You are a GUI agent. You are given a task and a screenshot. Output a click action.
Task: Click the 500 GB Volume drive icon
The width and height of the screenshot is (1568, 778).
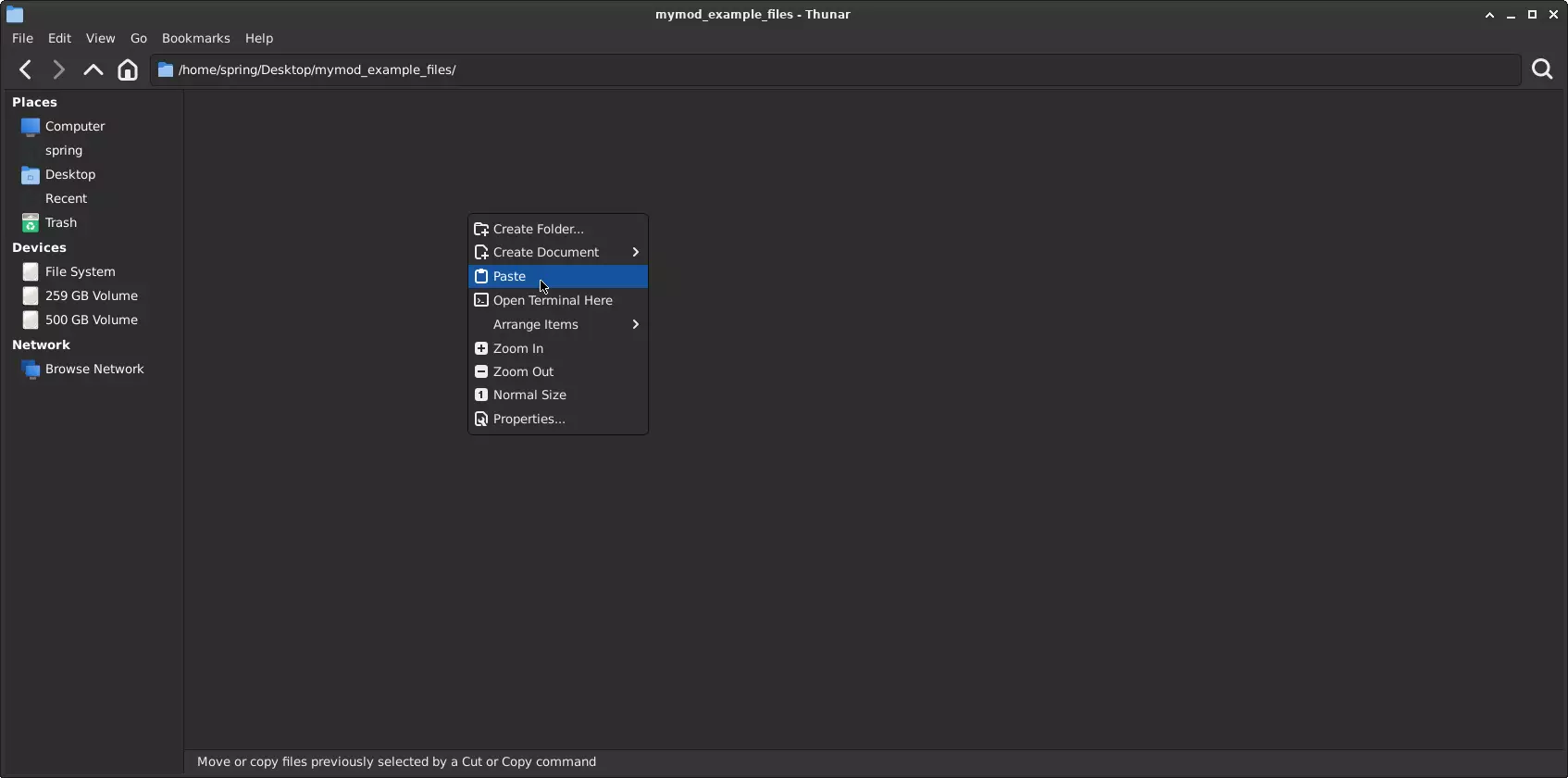pos(31,320)
